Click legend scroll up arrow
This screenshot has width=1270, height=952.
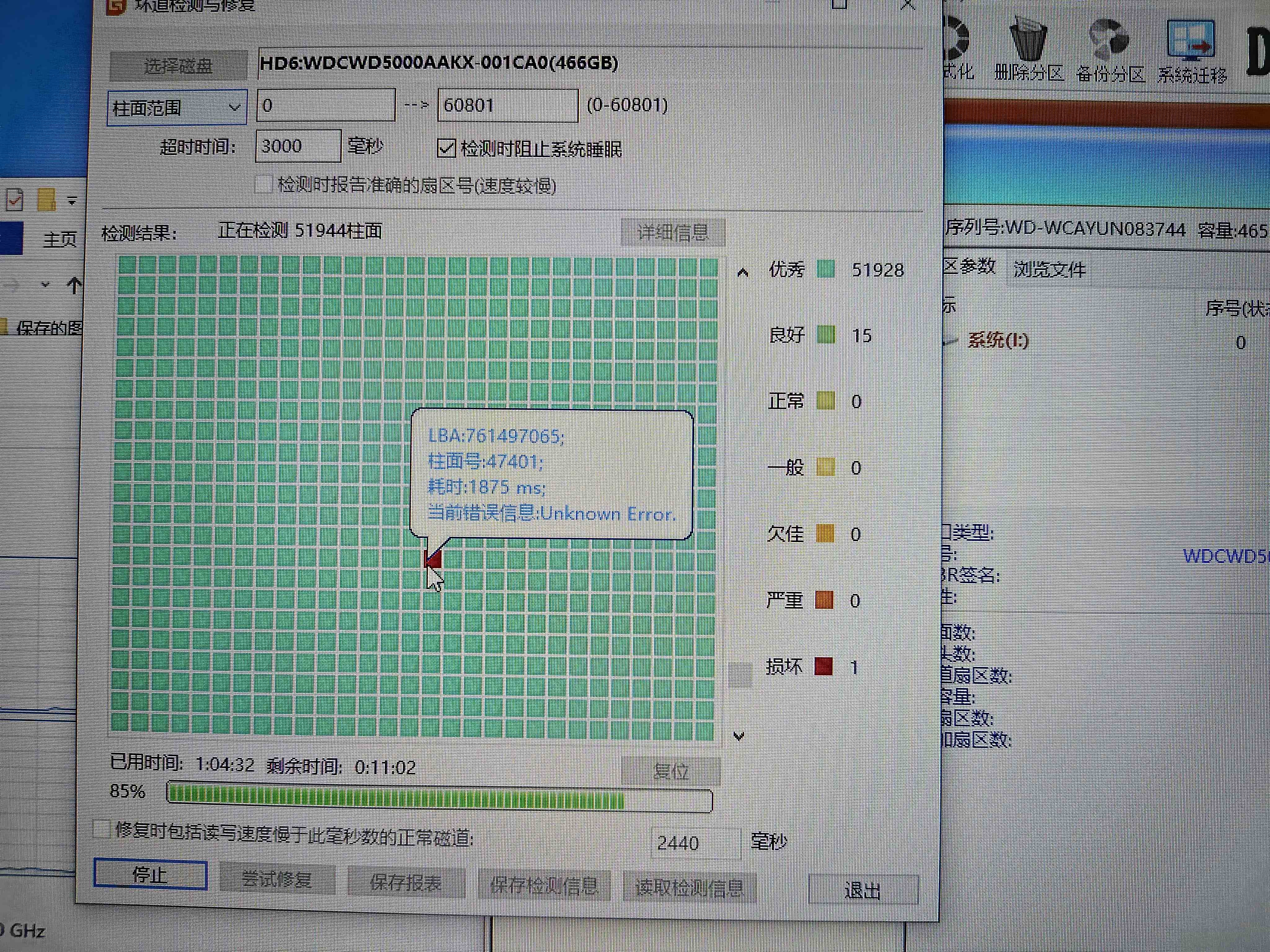[742, 273]
